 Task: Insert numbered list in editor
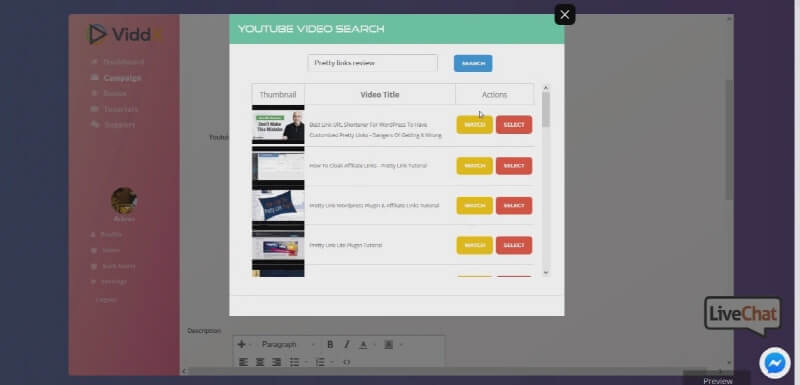320,362
